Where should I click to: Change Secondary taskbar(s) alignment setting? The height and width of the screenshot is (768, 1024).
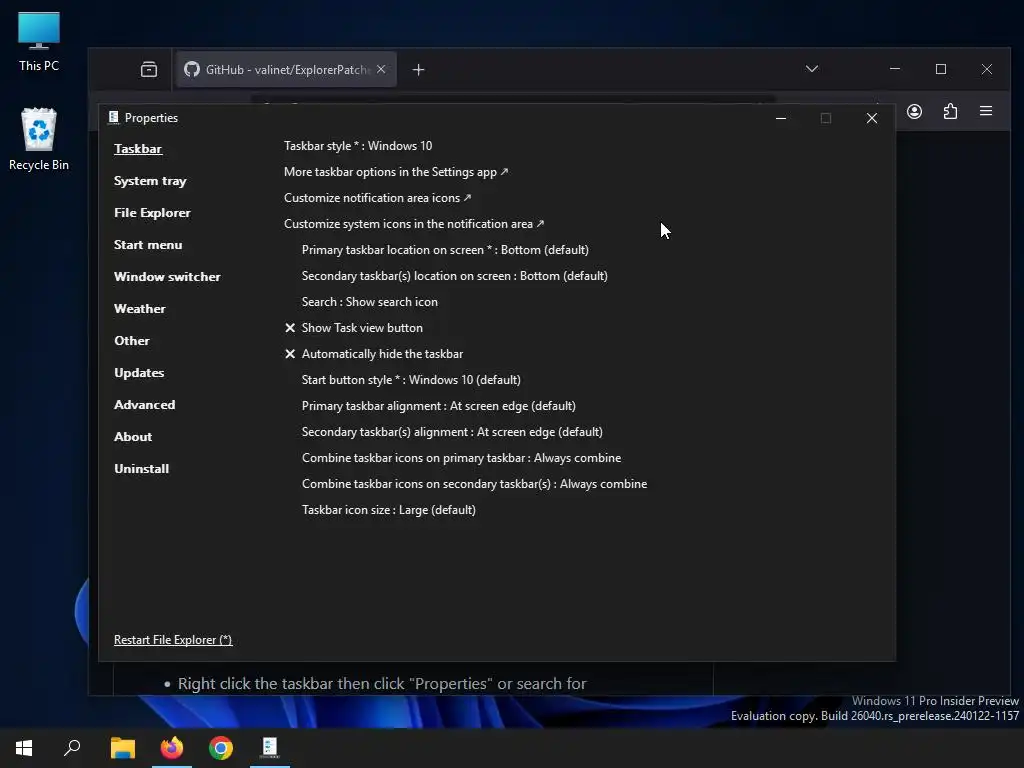(452, 432)
